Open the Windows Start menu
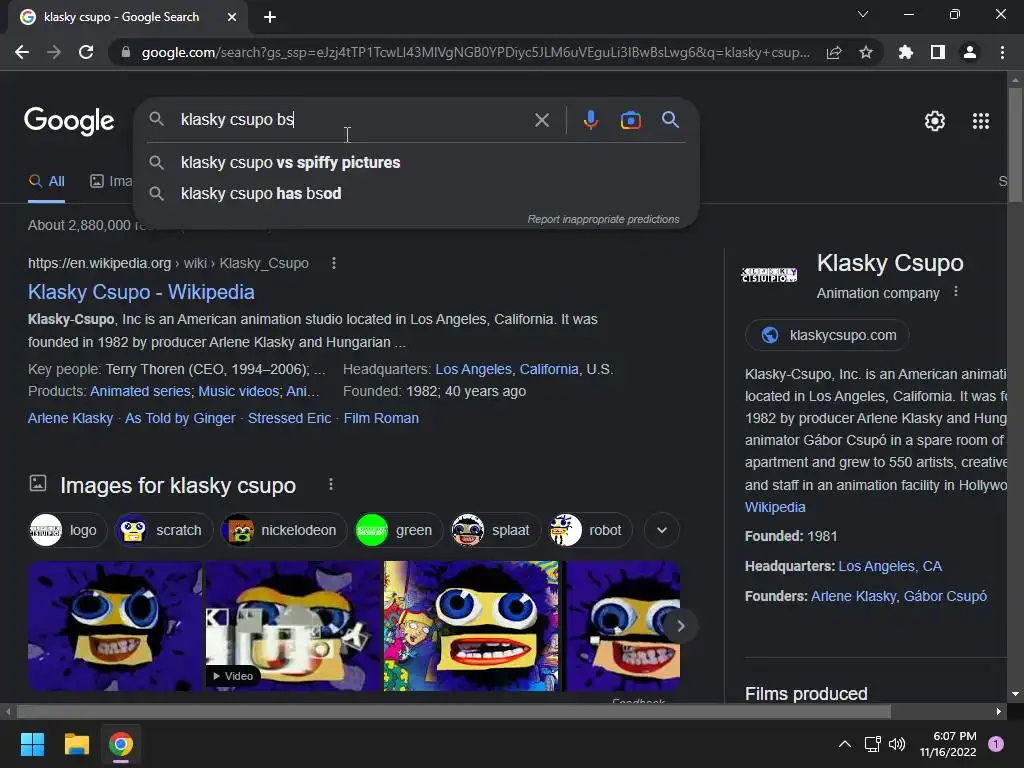 32,744
